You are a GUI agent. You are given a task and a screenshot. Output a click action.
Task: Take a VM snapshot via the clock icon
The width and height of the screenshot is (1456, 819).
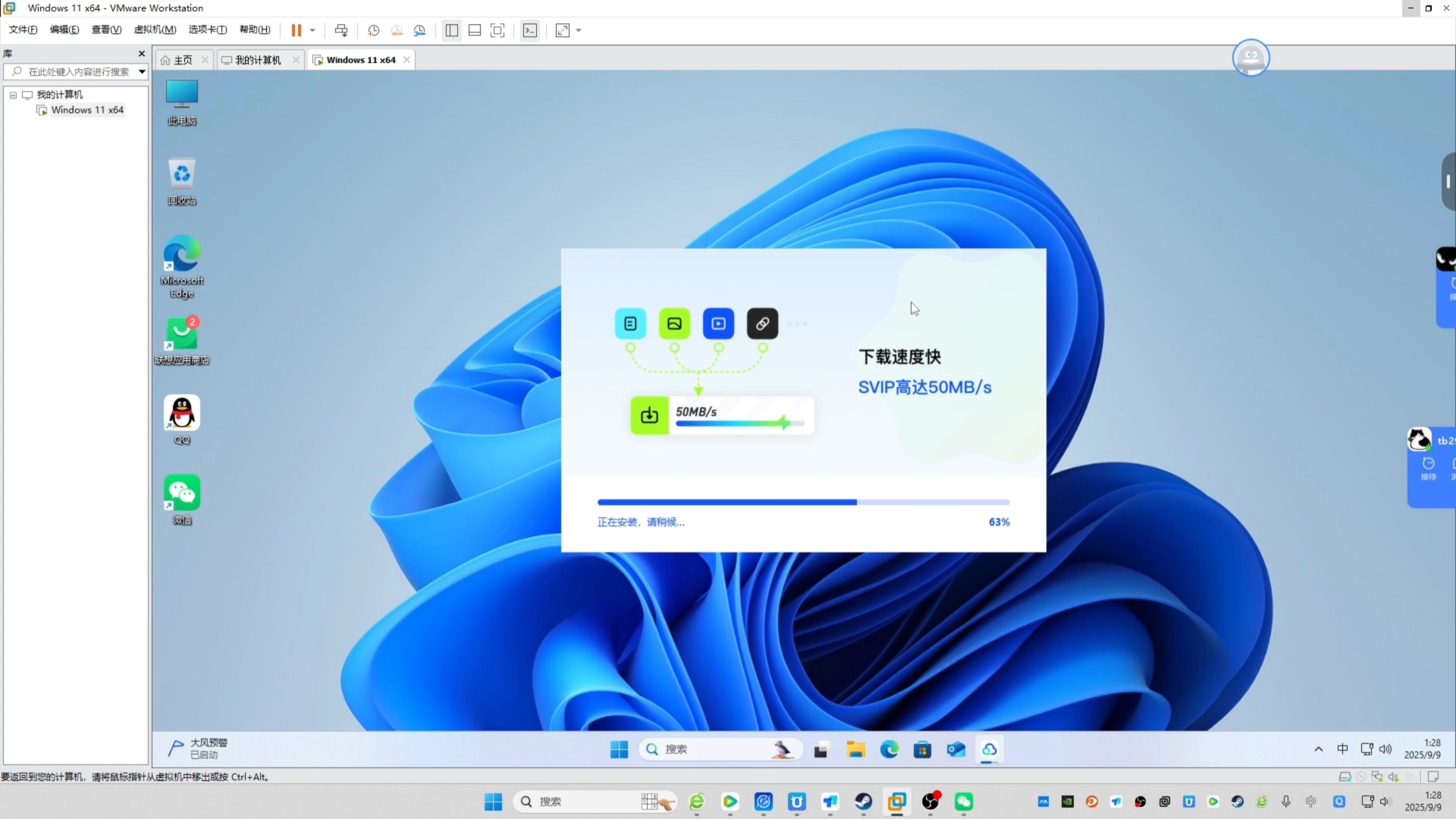coord(373,30)
